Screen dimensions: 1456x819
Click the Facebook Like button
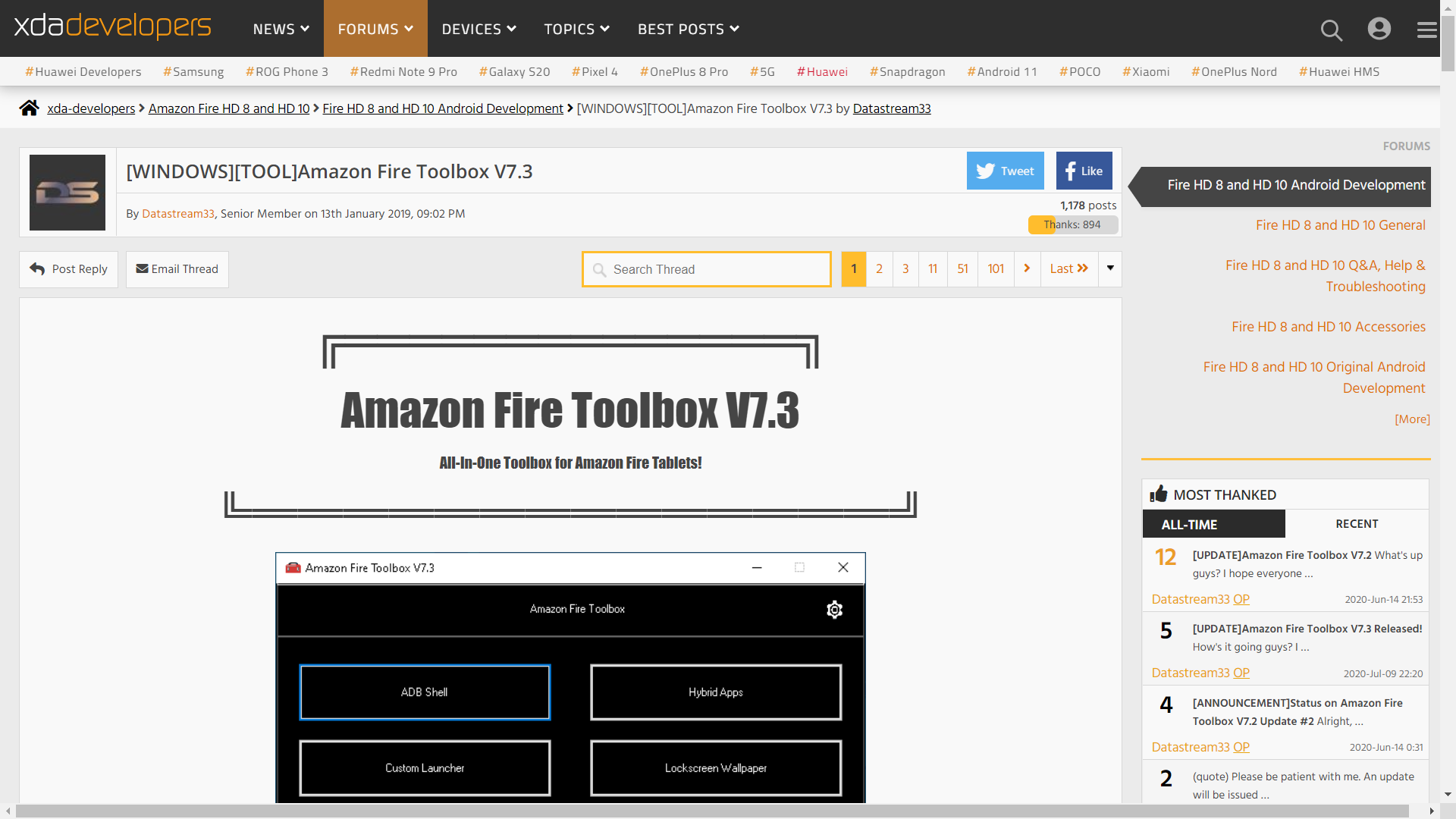(x=1084, y=171)
